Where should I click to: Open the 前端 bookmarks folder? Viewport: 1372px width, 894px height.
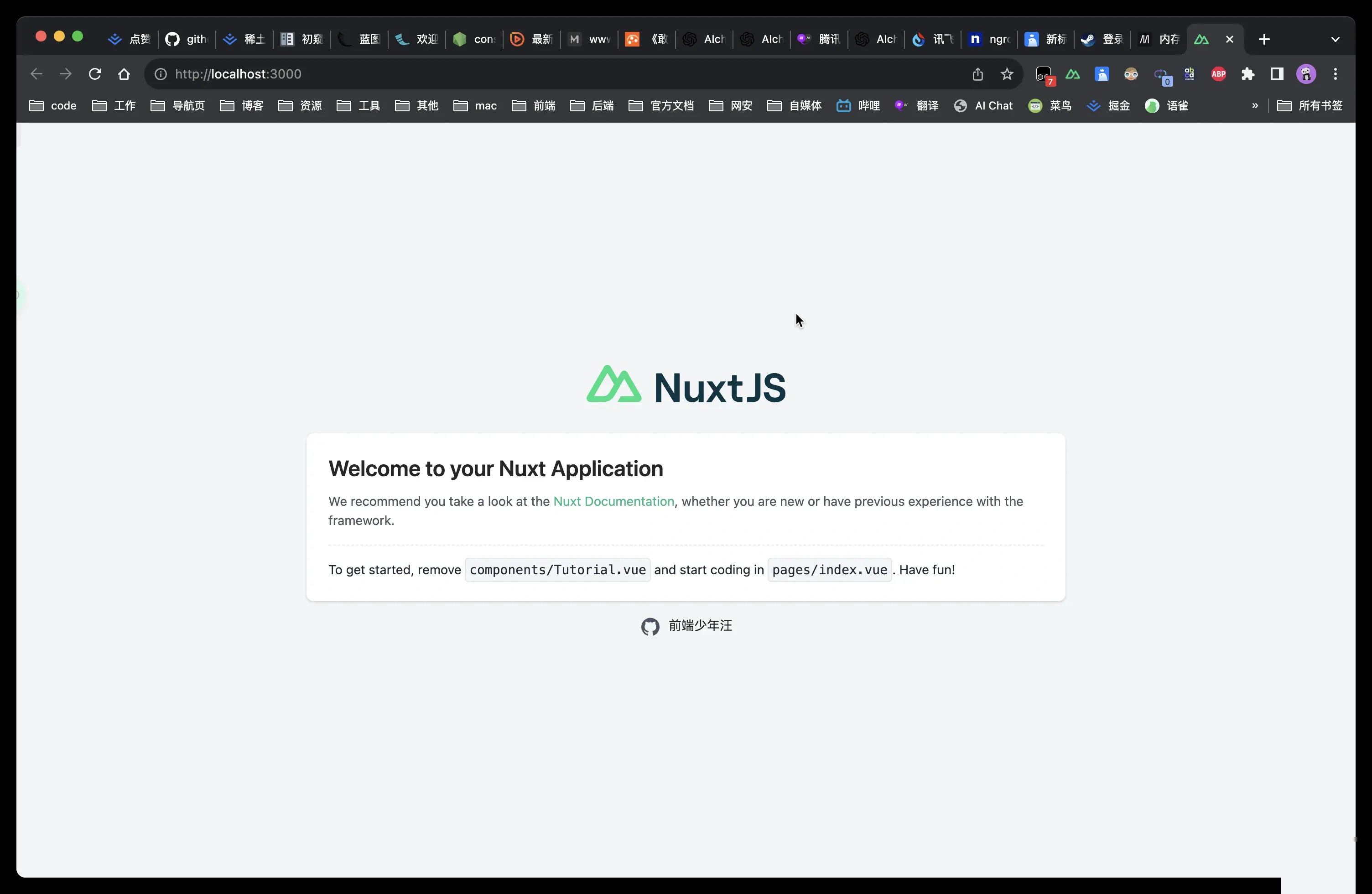pyautogui.click(x=533, y=105)
